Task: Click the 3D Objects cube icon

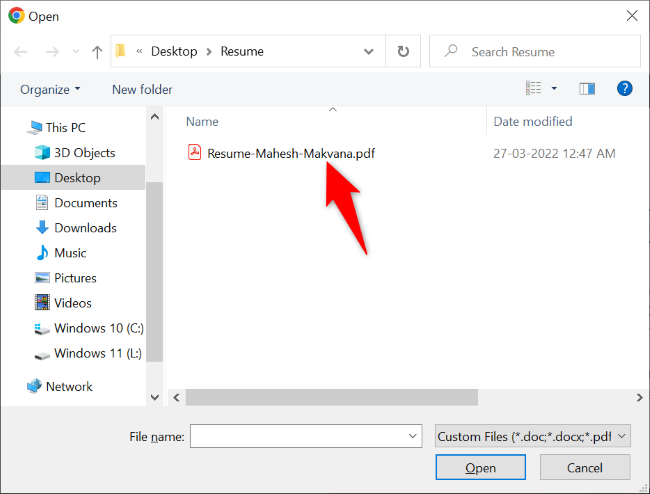Action: [x=42, y=153]
